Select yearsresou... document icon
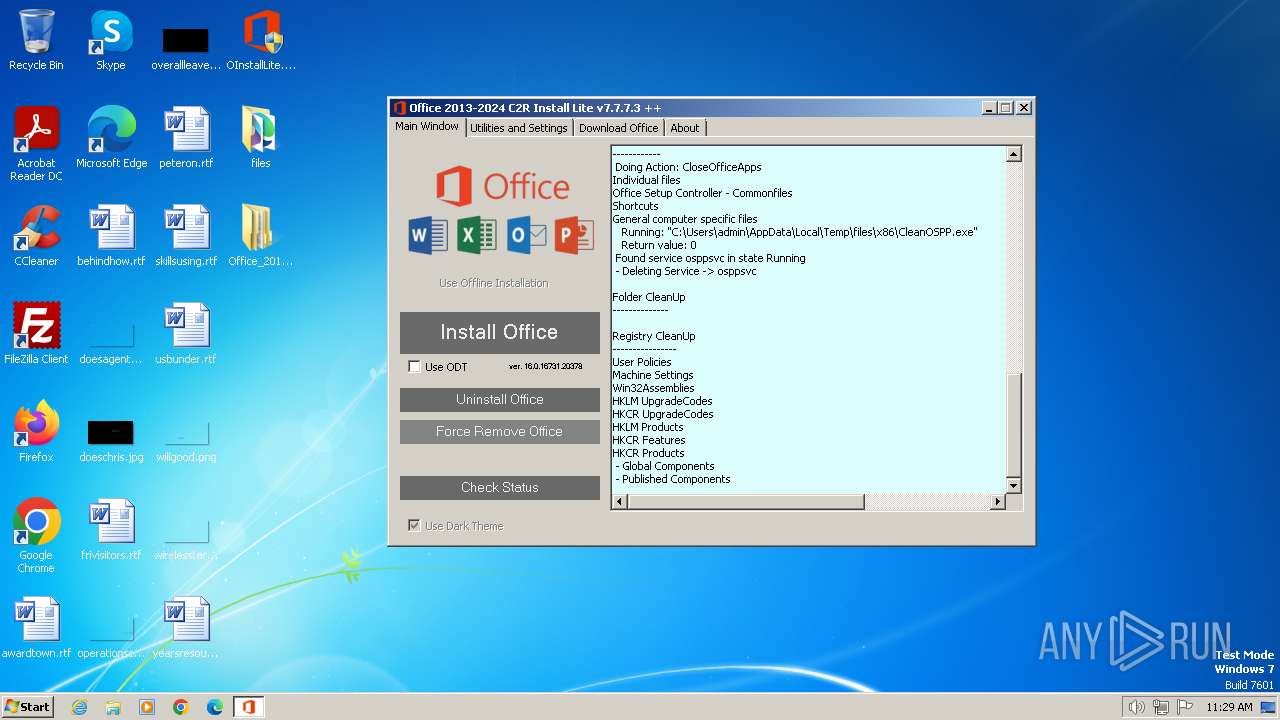This screenshot has height=720, width=1280. coord(186,628)
